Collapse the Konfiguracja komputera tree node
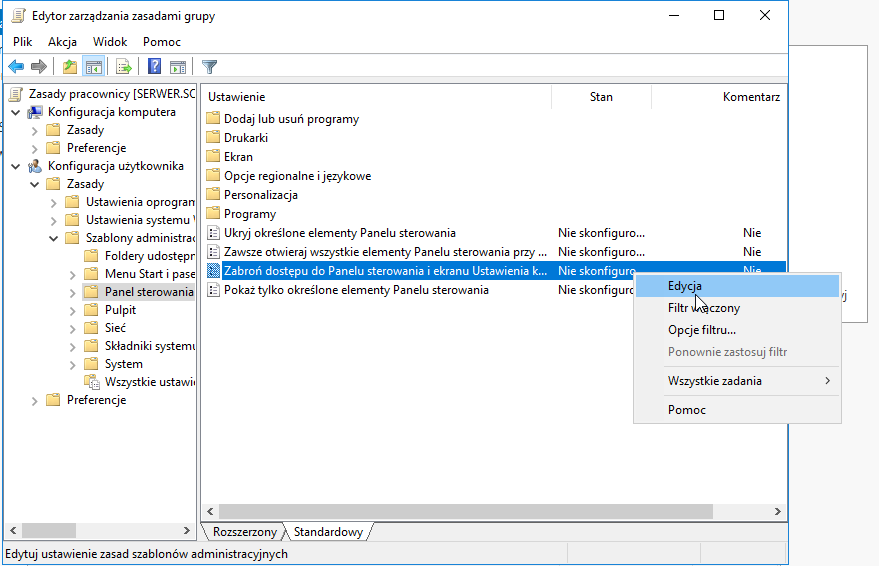 pyautogui.click(x=16, y=113)
